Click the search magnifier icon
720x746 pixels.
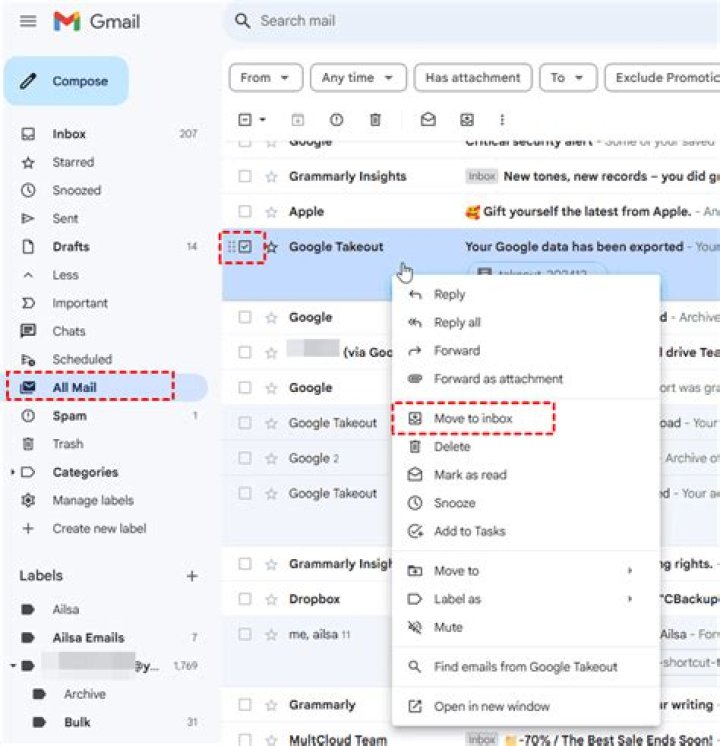click(x=243, y=21)
